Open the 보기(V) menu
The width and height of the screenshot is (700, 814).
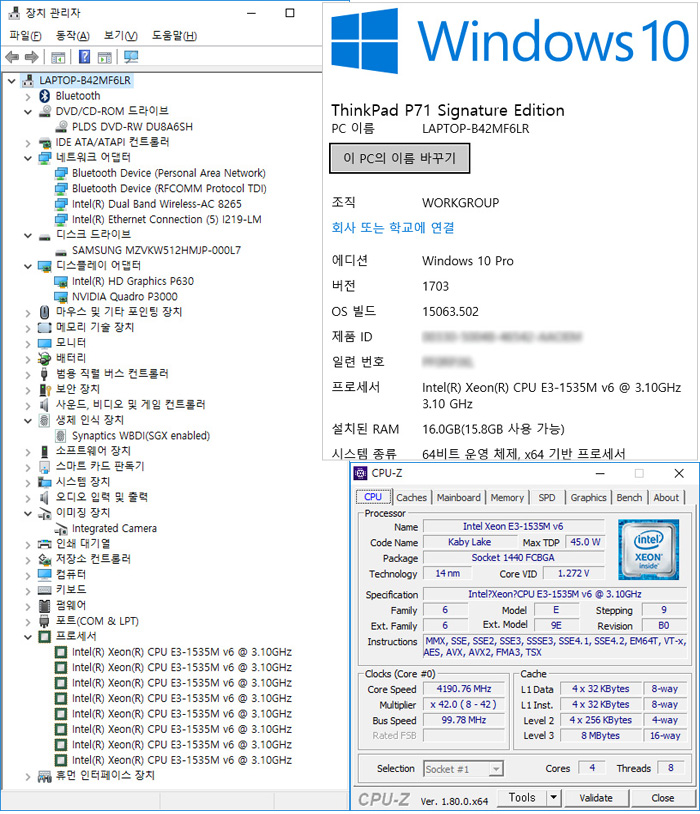pos(120,36)
